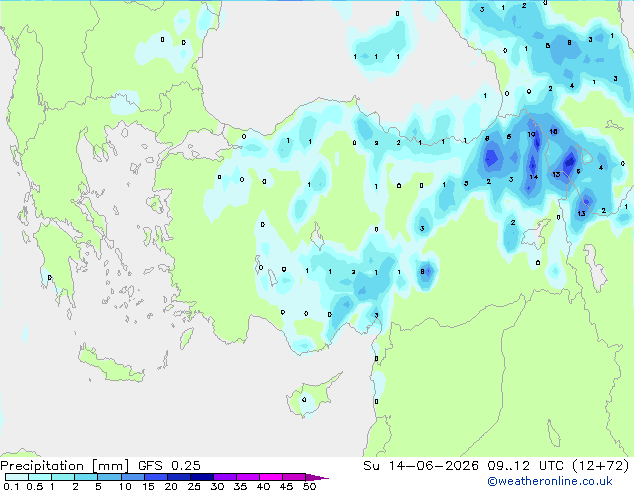Select the precipitation value '14' on the map
Screen dimensions: 634x490
[x=534, y=177]
